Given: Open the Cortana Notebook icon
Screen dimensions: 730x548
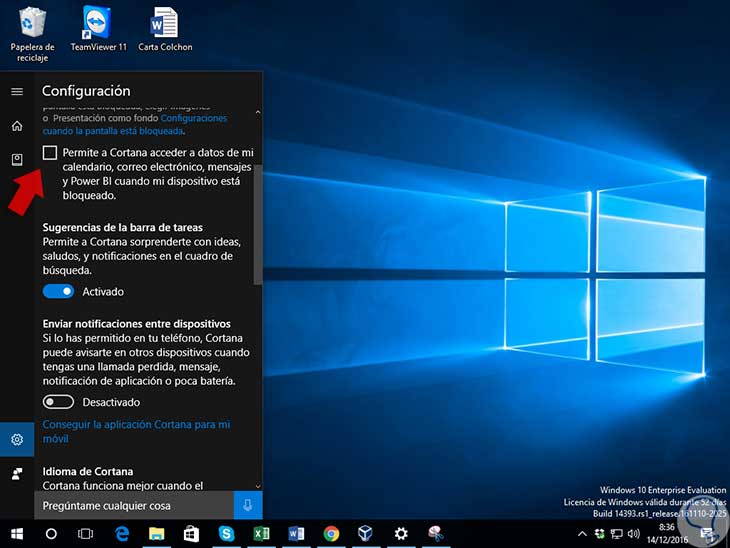Looking at the screenshot, I should coord(17,160).
